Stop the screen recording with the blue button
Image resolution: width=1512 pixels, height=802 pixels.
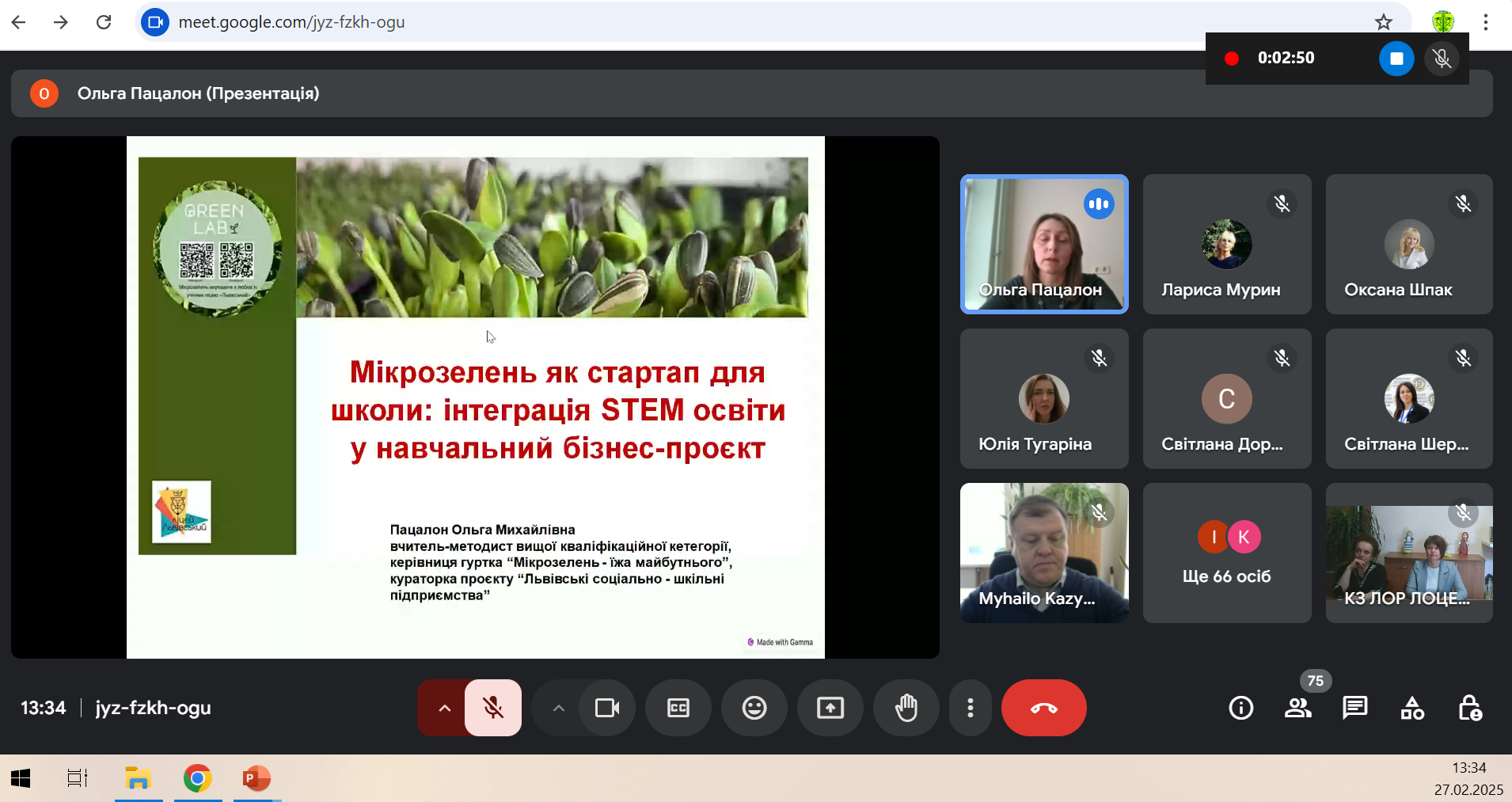pyautogui.click(x=1396, y=59)
